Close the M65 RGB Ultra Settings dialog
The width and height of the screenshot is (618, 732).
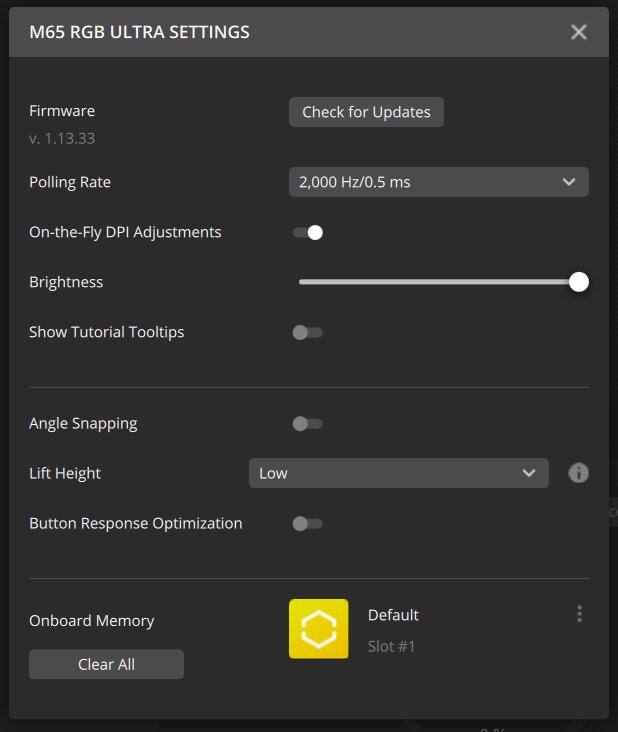click(578, 32)
